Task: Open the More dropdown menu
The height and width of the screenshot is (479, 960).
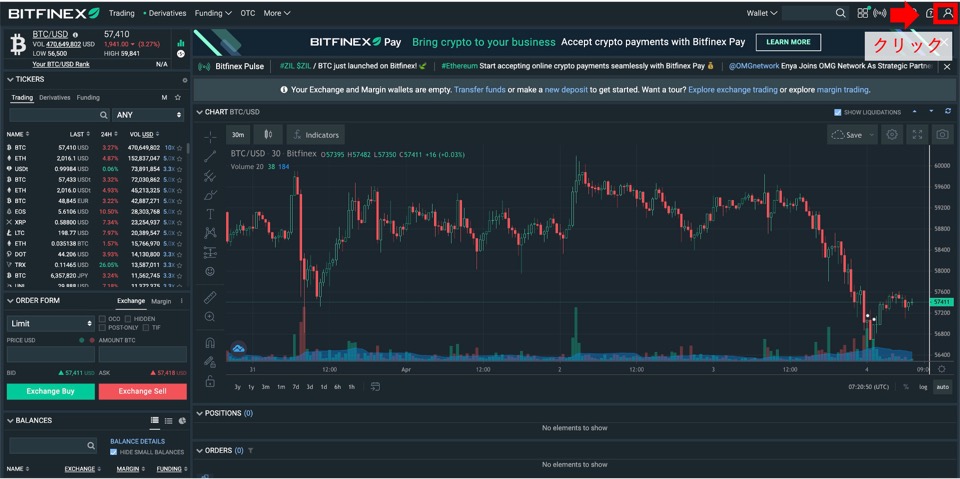Action: (x=277, y=13)
